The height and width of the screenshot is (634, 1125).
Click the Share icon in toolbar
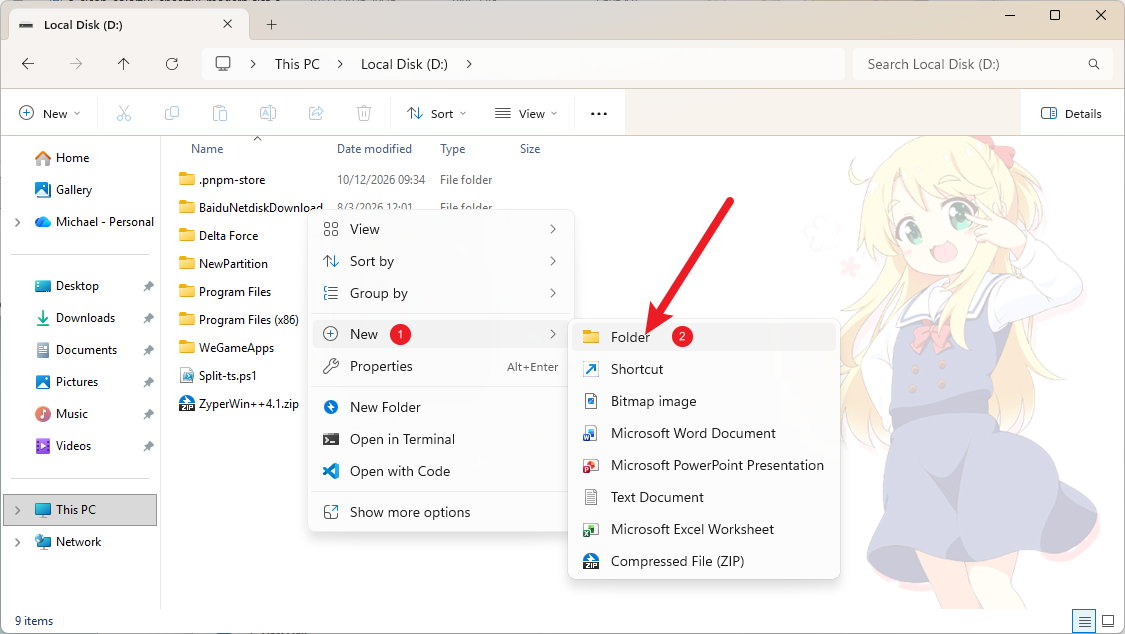pos(316,113)
